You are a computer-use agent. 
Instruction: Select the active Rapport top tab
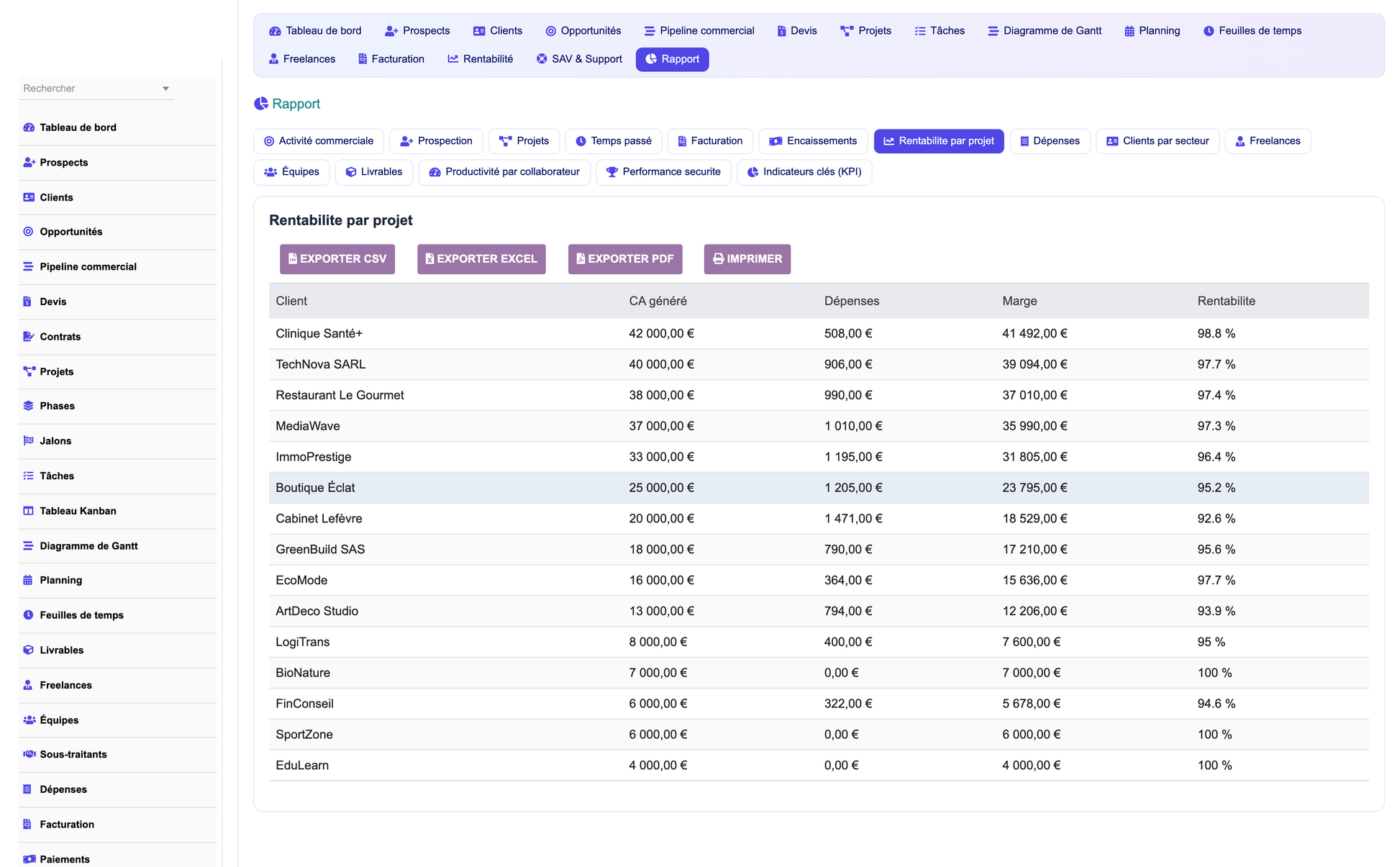(x=673, y=59)
